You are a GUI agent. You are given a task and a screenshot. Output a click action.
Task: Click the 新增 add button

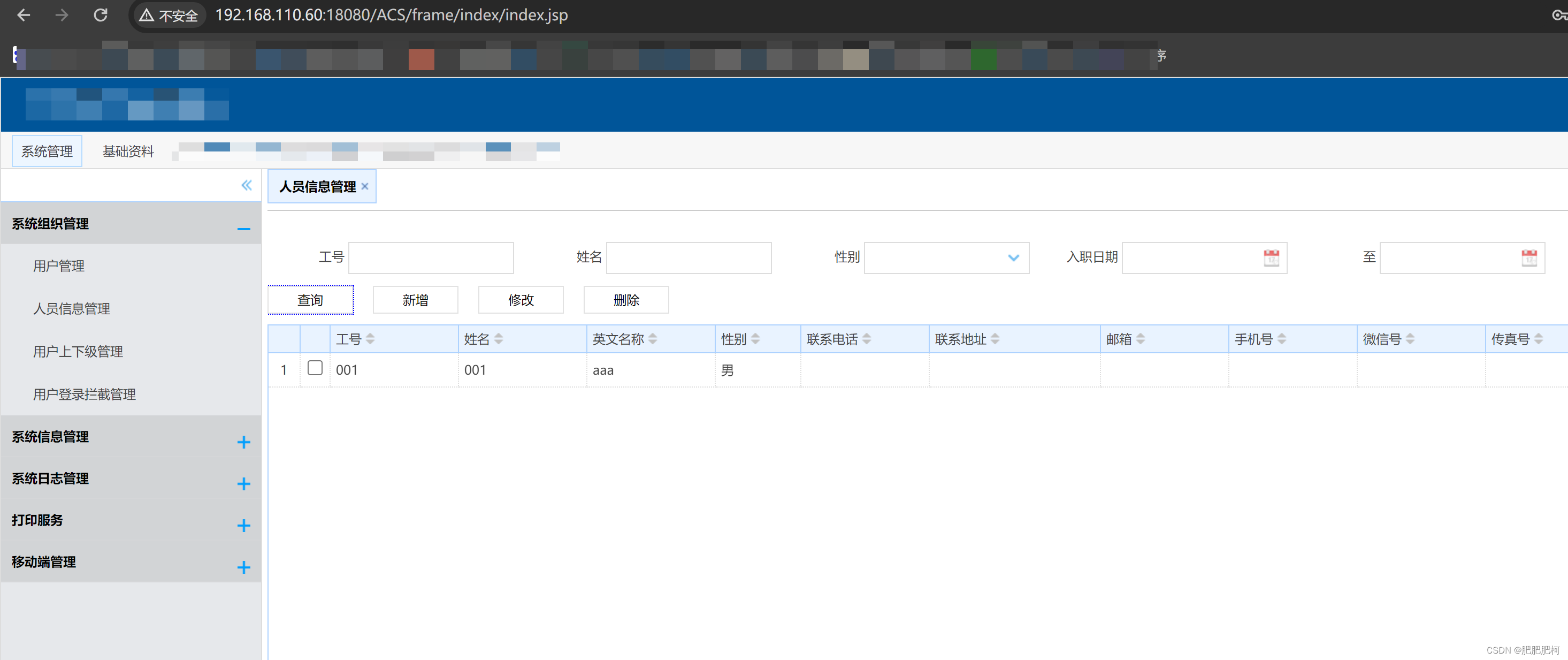(x=416, y=300)
